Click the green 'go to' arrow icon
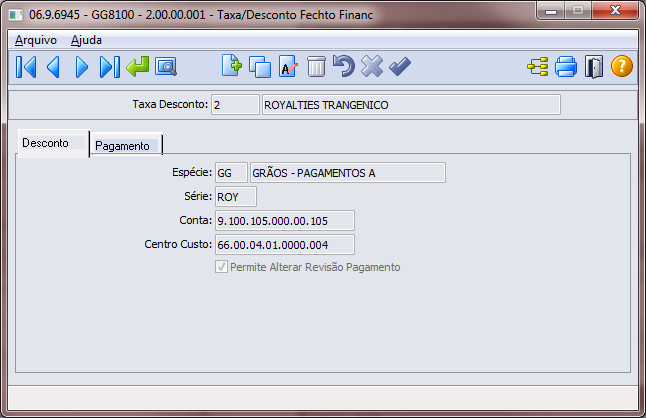Screen dimensions: 646x418 click(138, 67)
